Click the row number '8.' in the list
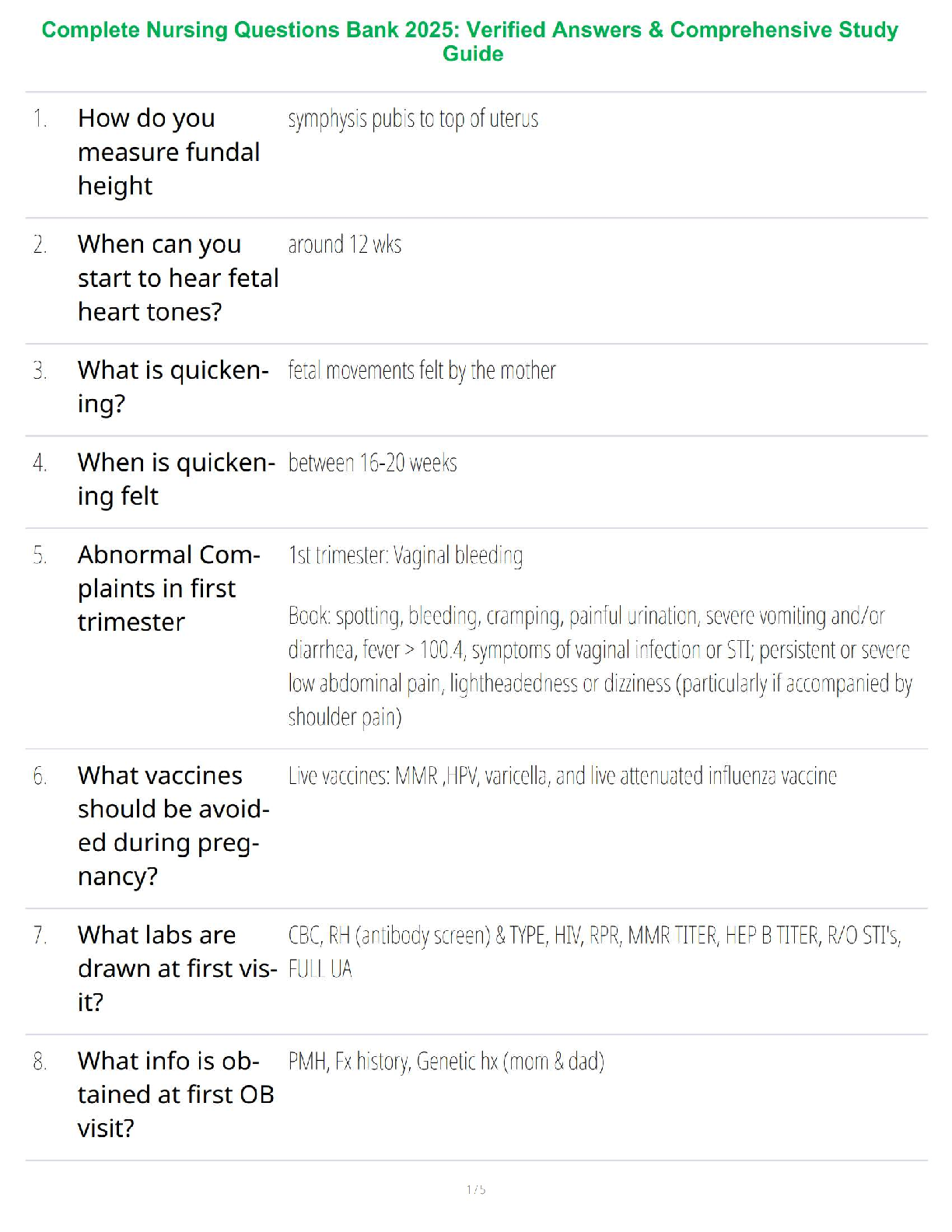 tap(40, 1062)
